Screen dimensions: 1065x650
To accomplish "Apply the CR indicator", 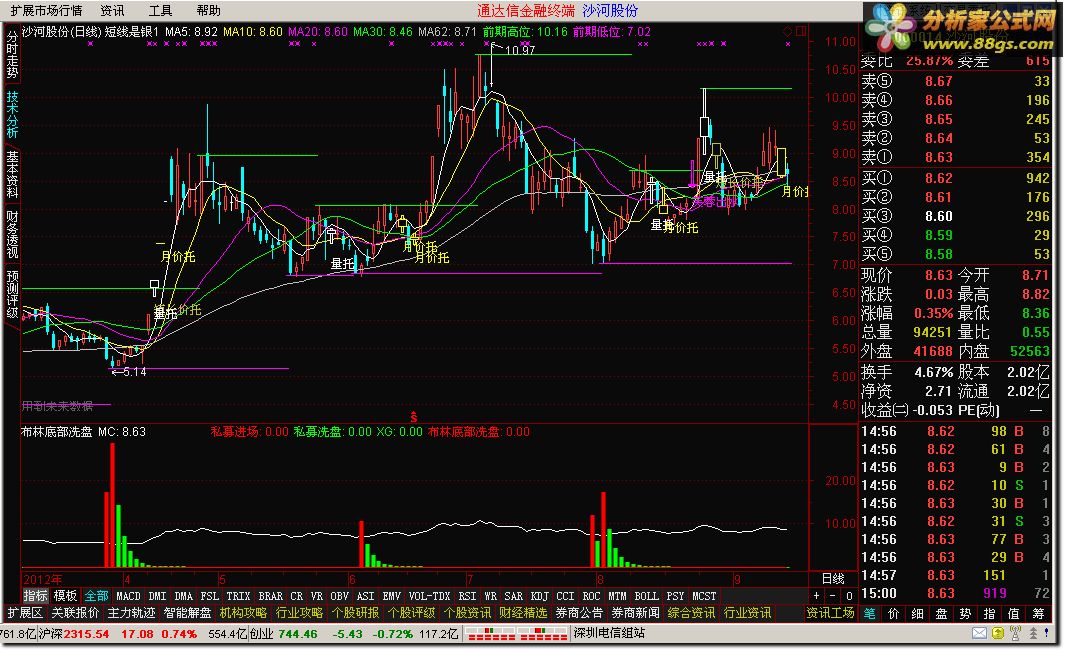I will [x=297, y=596].
